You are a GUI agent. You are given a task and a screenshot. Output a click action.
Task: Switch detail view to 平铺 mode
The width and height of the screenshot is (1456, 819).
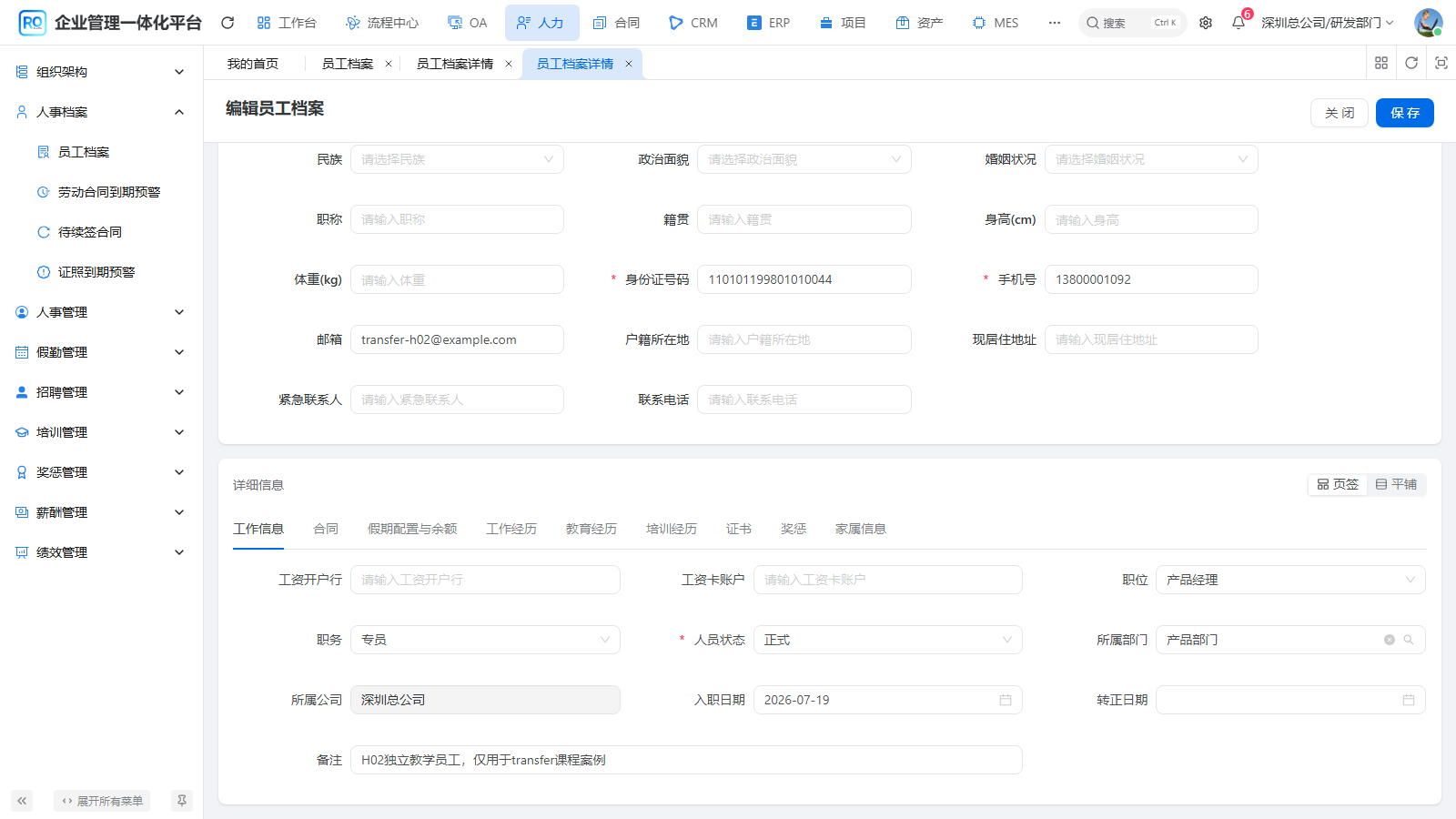(x=1396, y=484)
